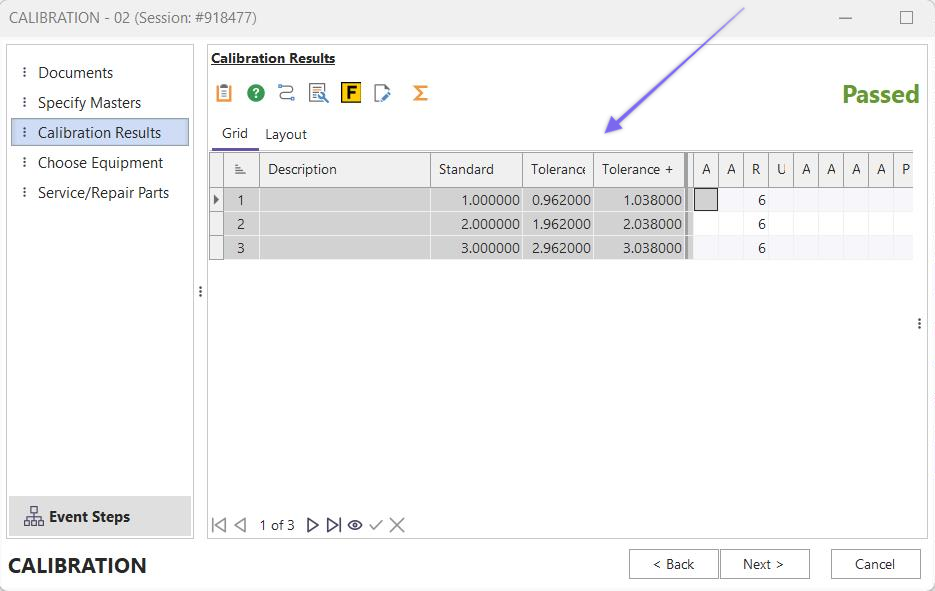Toggle the eye view icon in navigator
Viewport: 935px width, 591px height.
click(x=355, y=525)
